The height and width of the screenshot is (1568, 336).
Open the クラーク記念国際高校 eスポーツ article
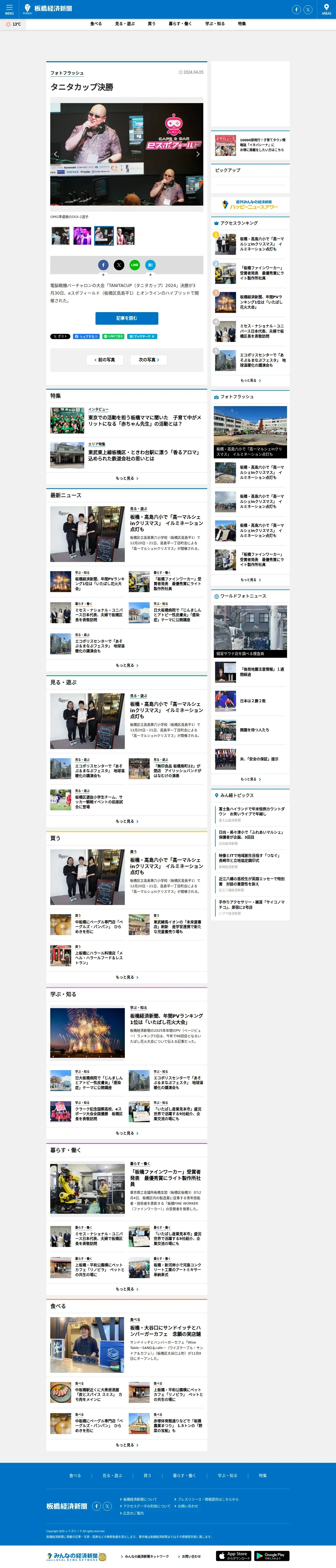(87, 1111)
